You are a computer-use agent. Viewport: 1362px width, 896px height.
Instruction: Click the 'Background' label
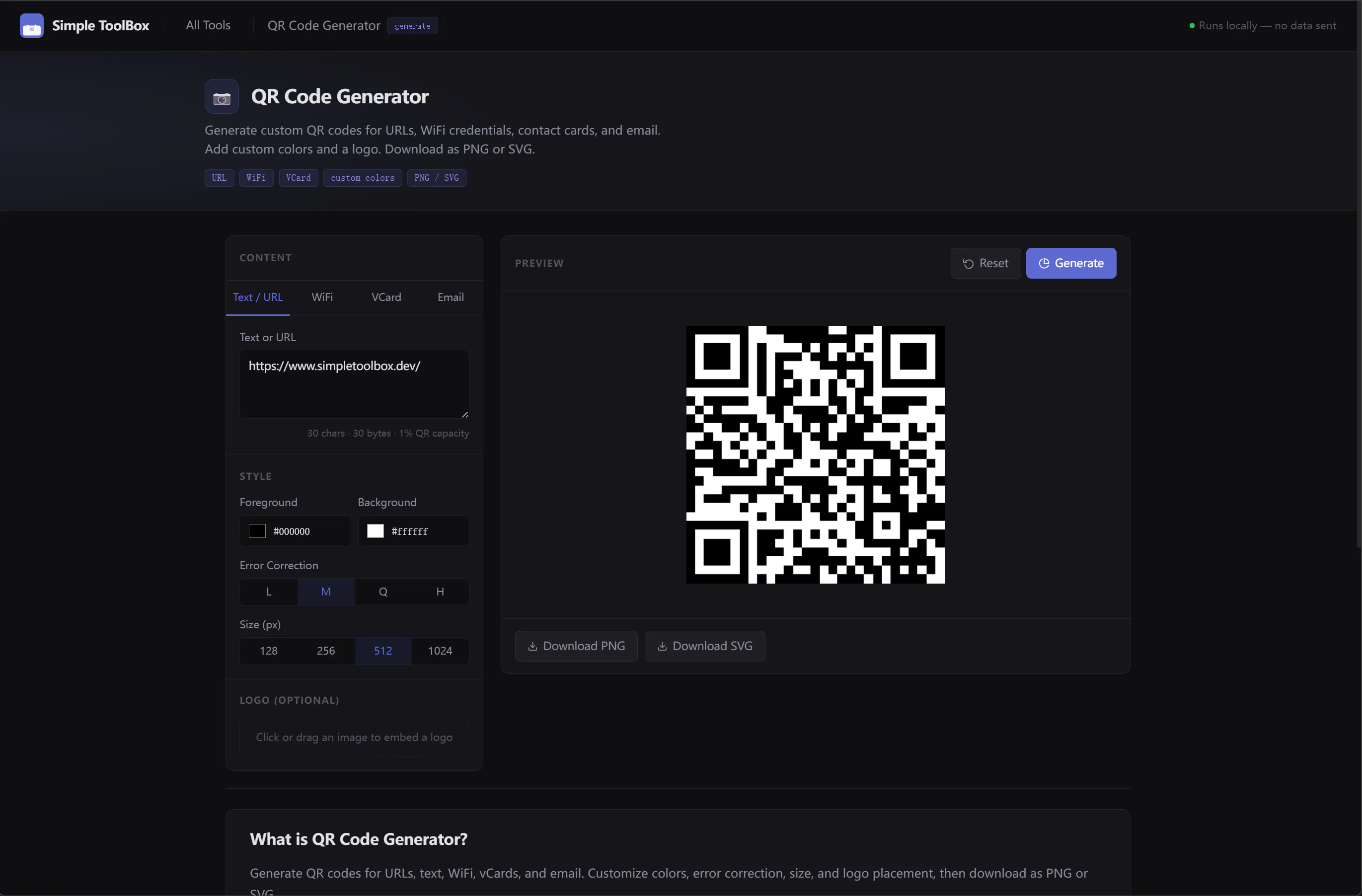point(387,502)
